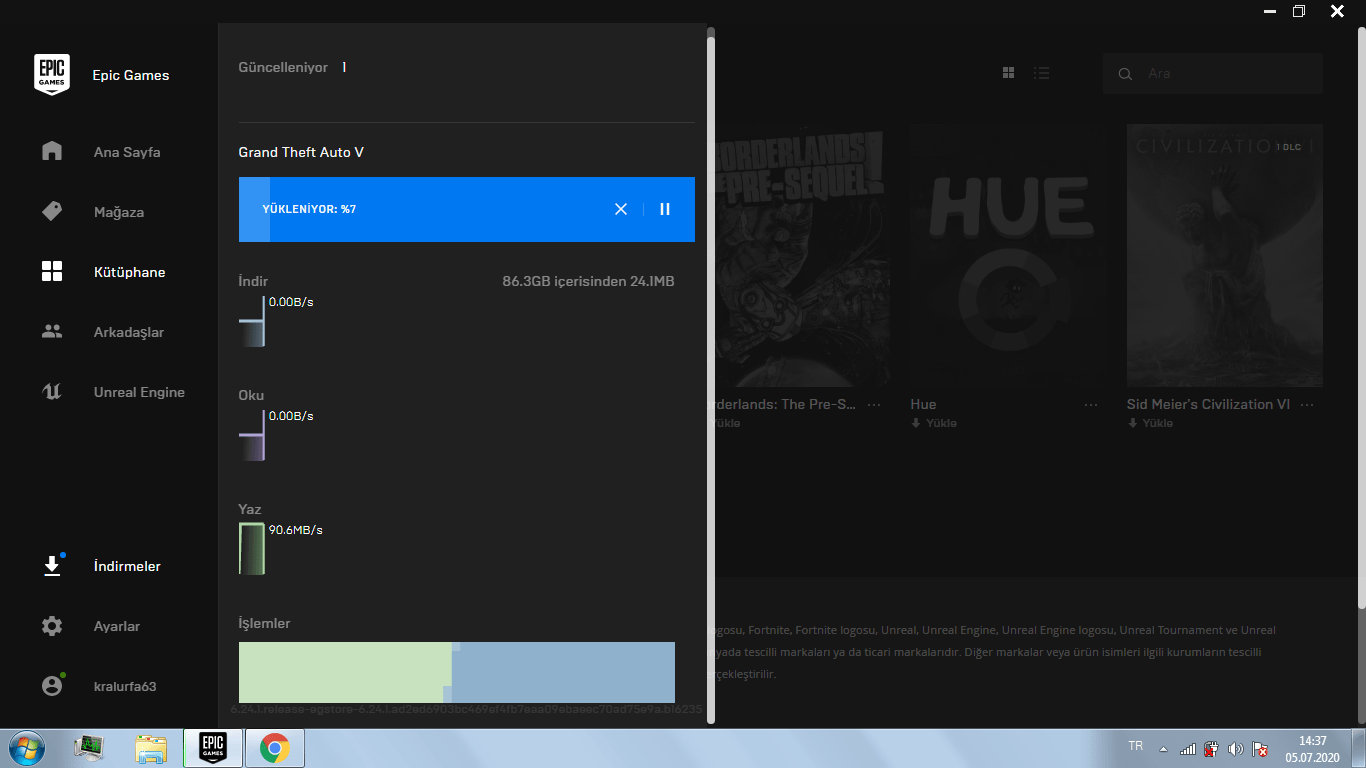Viewport: 1366px width, 768px height.
Task: Click the blue YÜKLENİYOR progress bar
Action: (467, 209)
